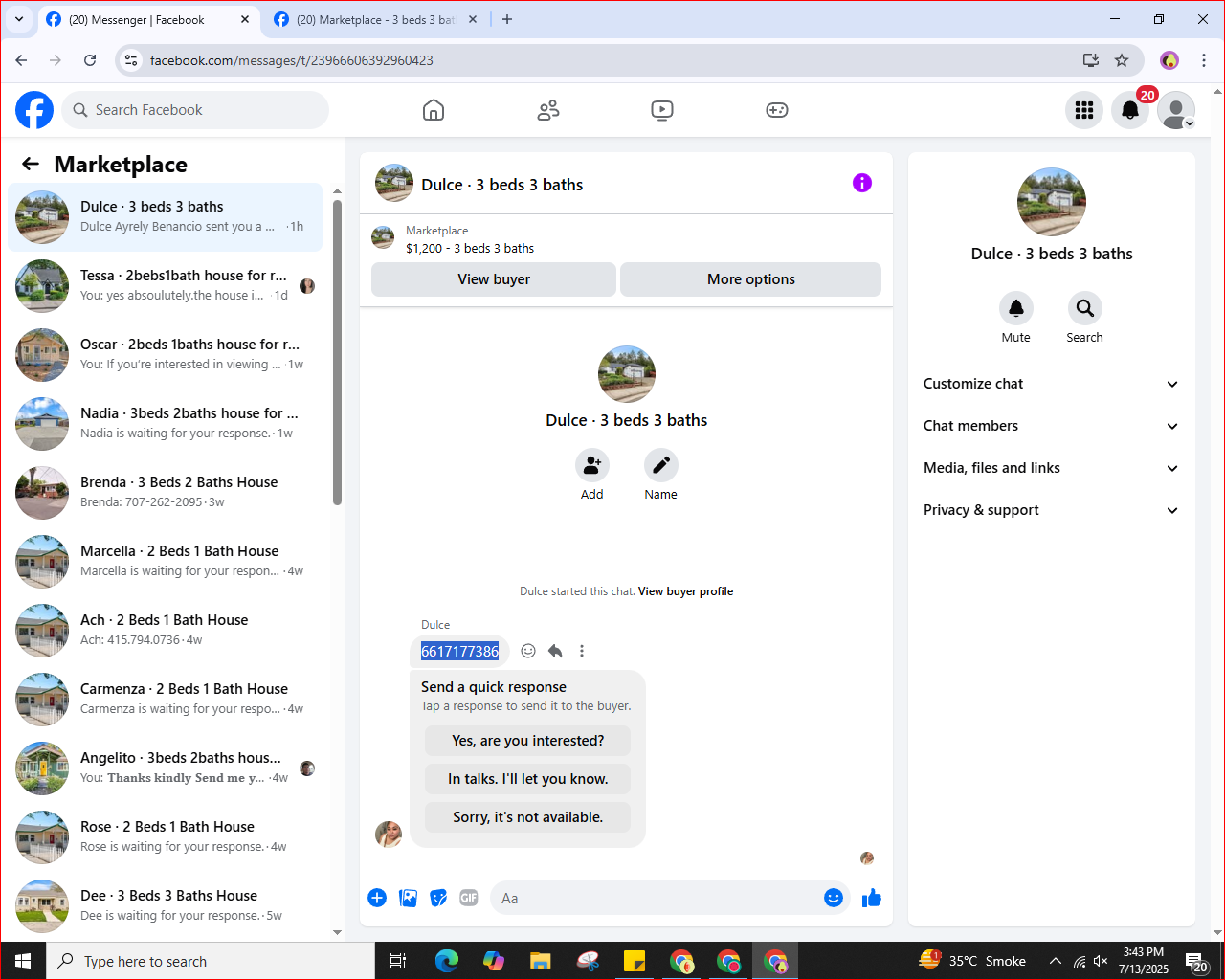
Task: Expand Customize chat section
Action: tap(1051, 384)
